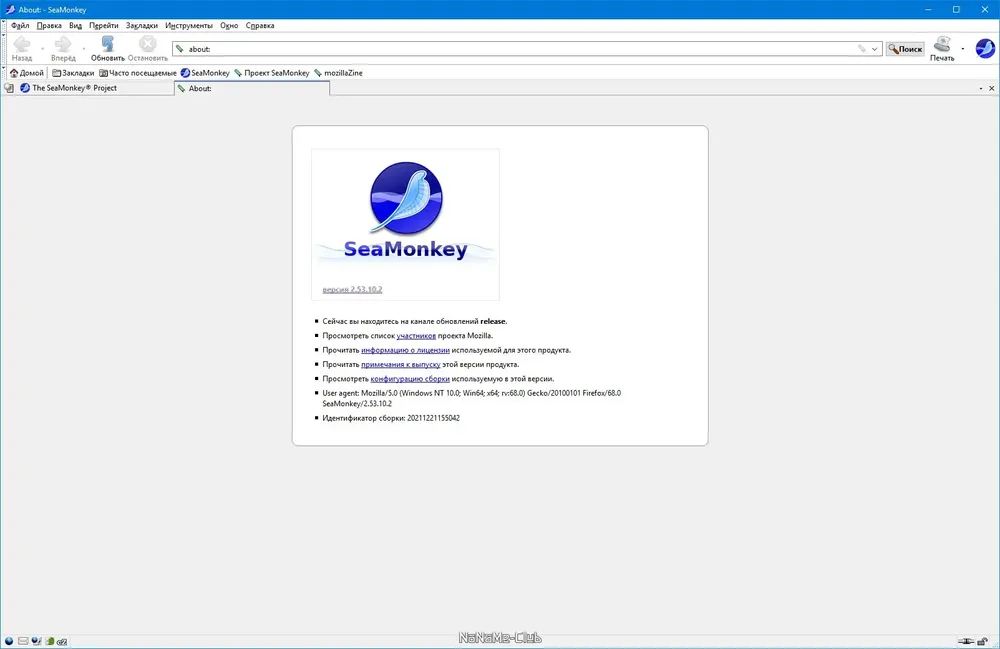Open the участников contributors link
The height and width of the screenshot is (649, 1000).
pos(416,335)
